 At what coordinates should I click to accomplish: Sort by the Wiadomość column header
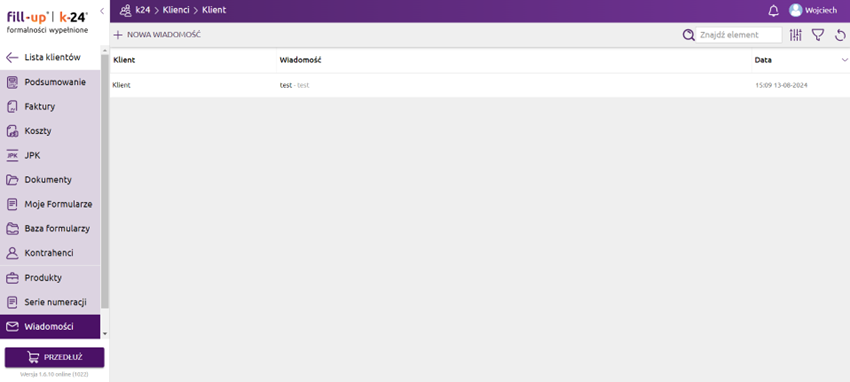(300, 60)
